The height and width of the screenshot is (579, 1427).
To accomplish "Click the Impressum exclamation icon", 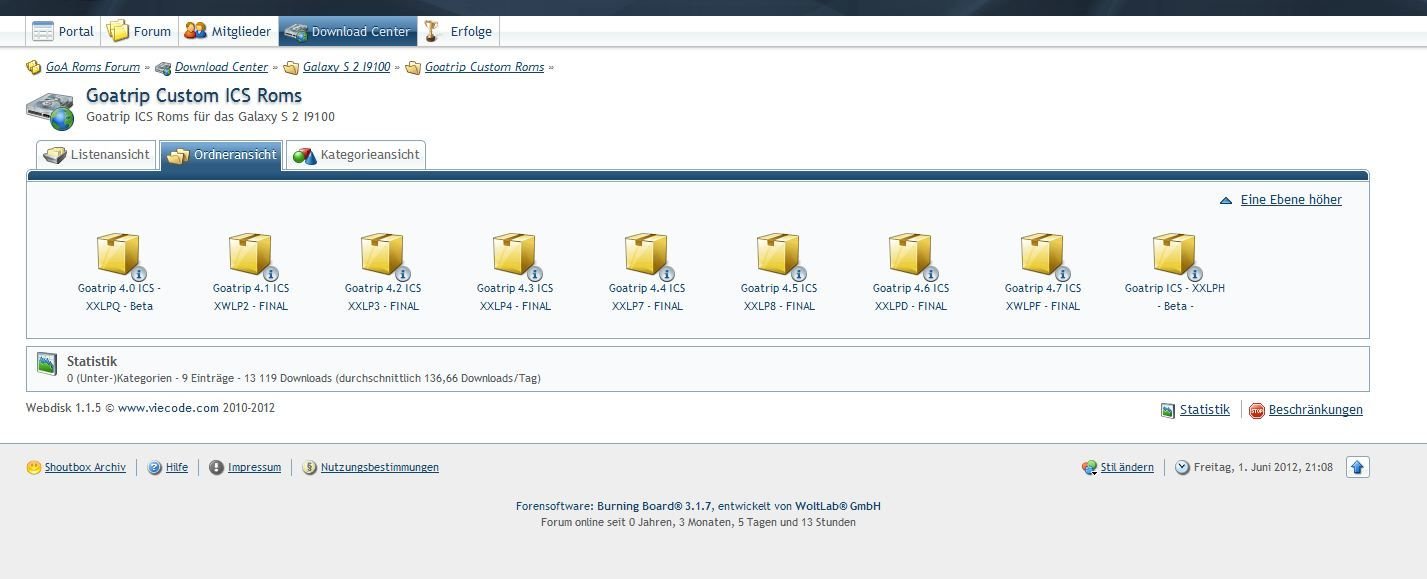I will click(x=216, y=467).
